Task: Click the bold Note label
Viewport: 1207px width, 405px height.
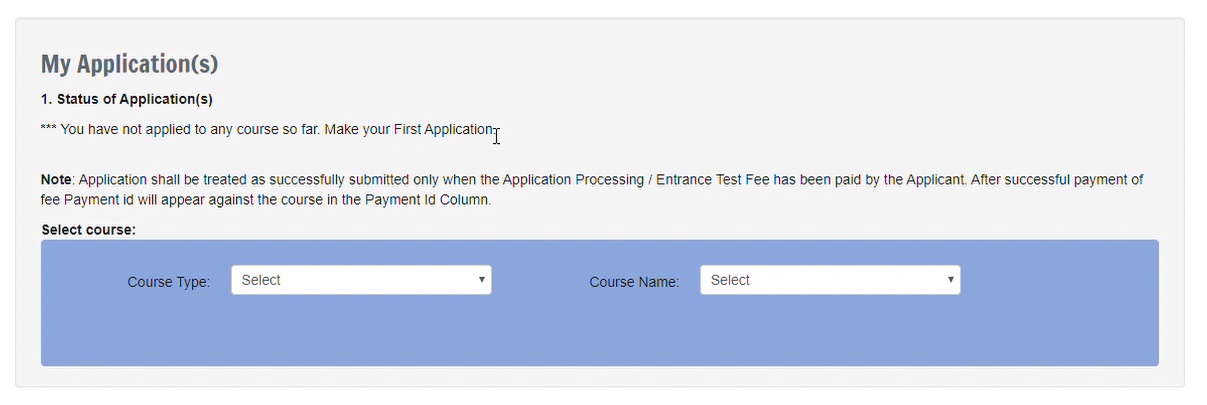Action: (56, 180)
